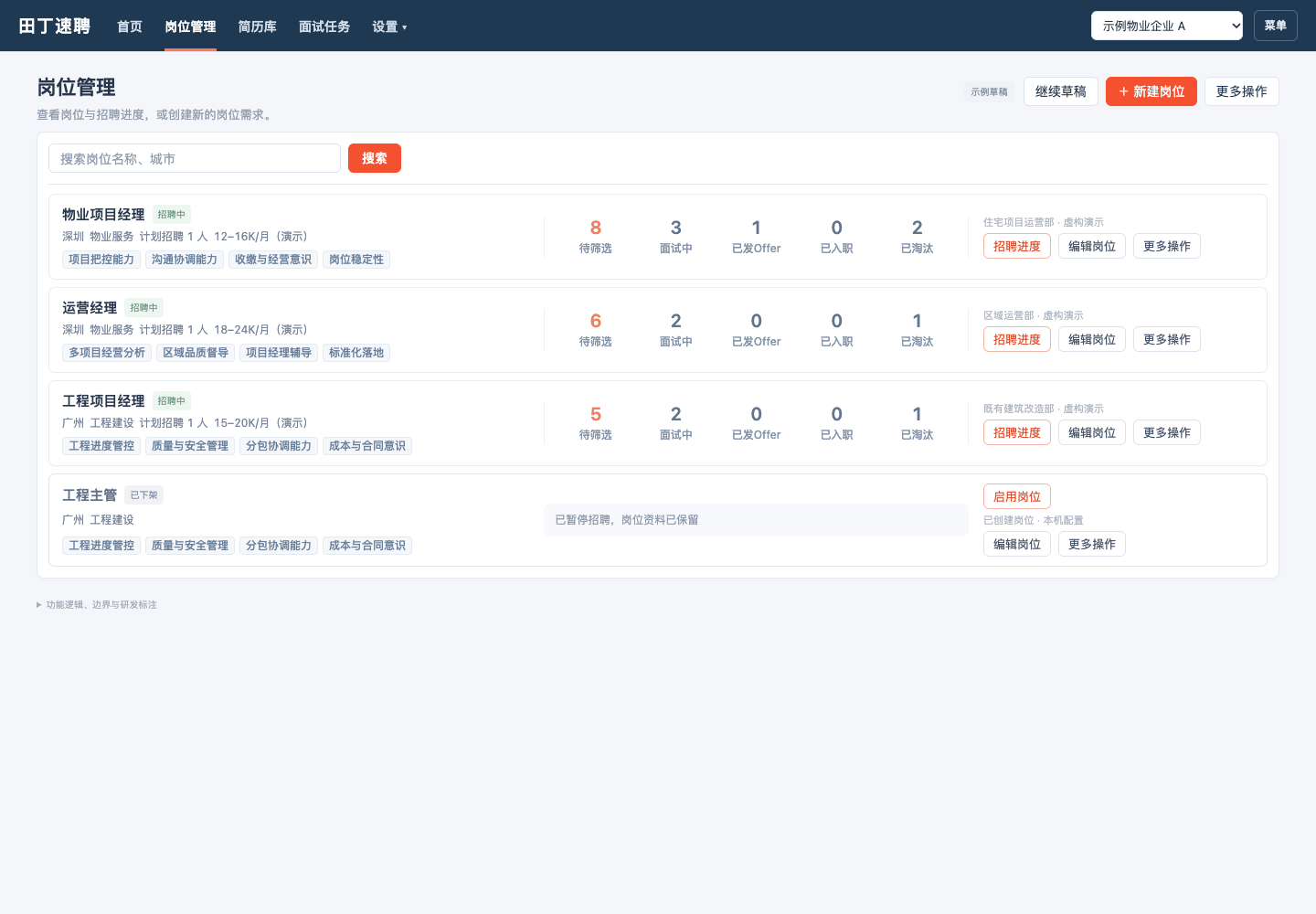This screenshot has height=914, width=1316.
Task: Click the 物业项目经理 job title
Action: pyautogui.click(x=103, y=214)
